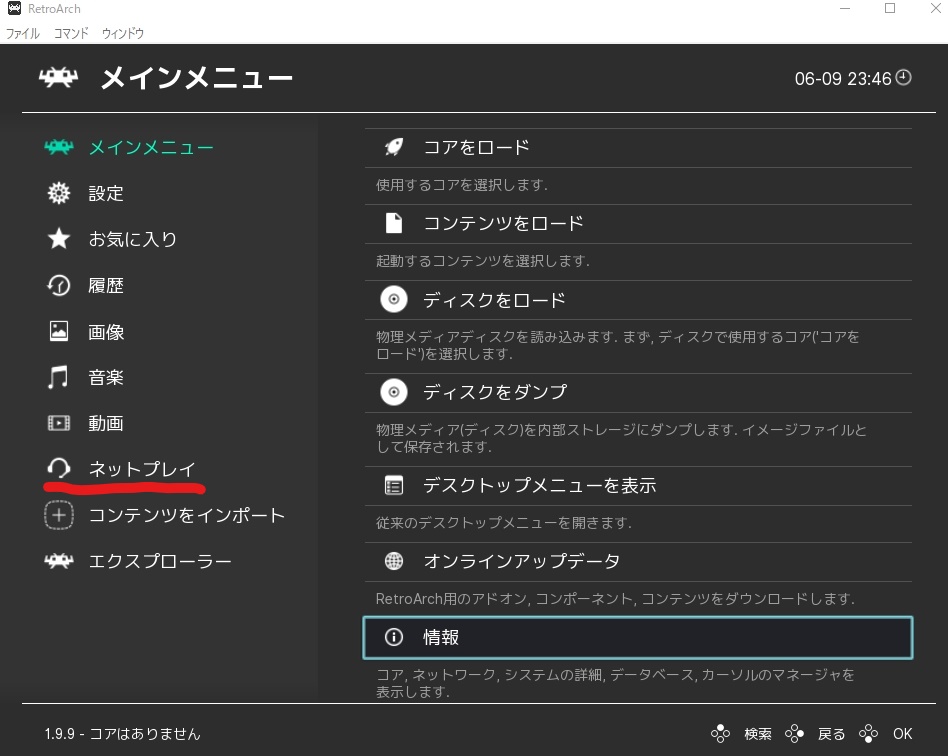The image size is (948, 756).
Task: Click the file icon for コンテンツをロード
Action: [394, 223]
